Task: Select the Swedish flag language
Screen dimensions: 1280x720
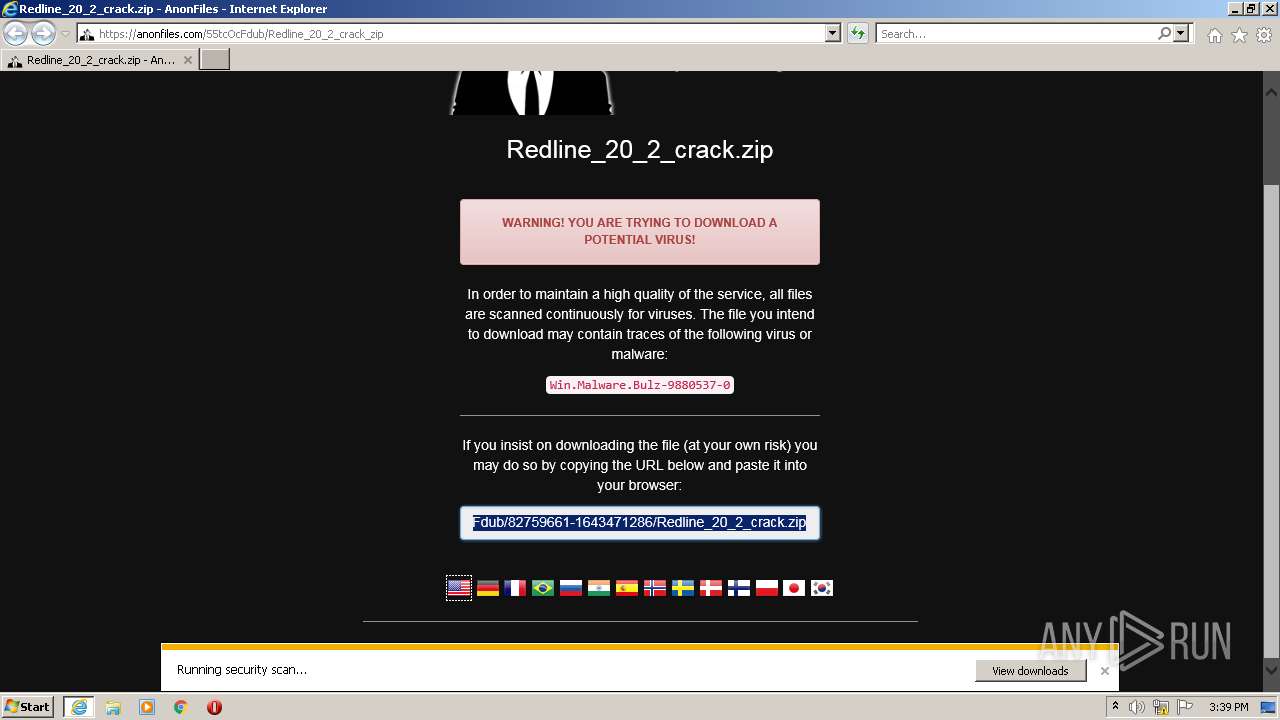Action: 683,588
